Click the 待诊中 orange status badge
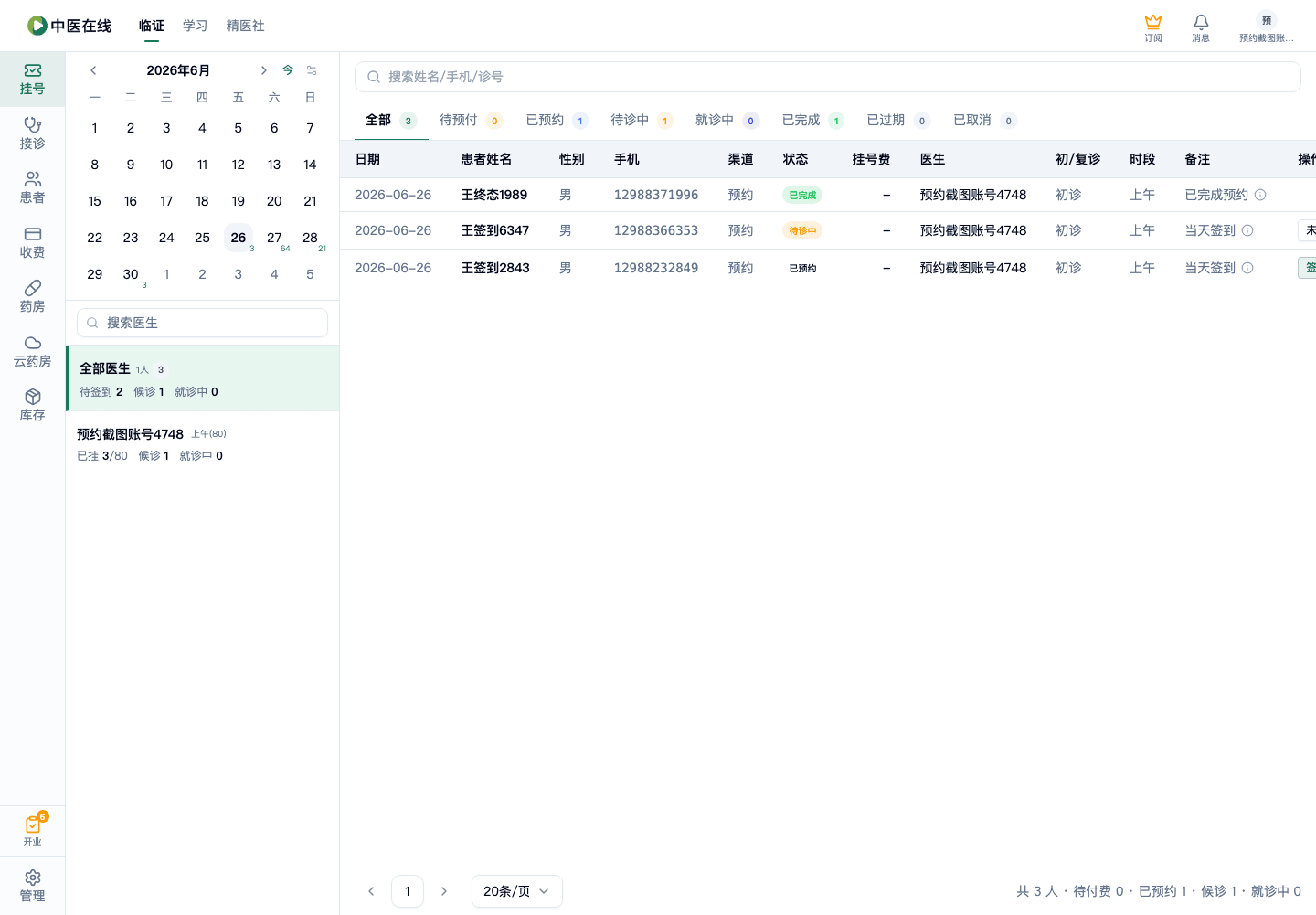This screenshot has width=1316, height=915. pyautogui.click(x=802, y=230)
